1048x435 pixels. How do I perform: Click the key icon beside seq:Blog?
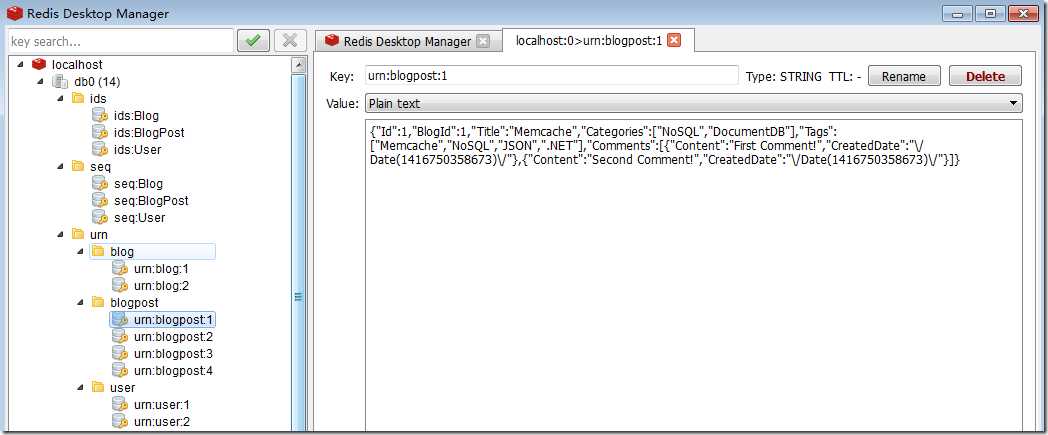coord(100,184)
